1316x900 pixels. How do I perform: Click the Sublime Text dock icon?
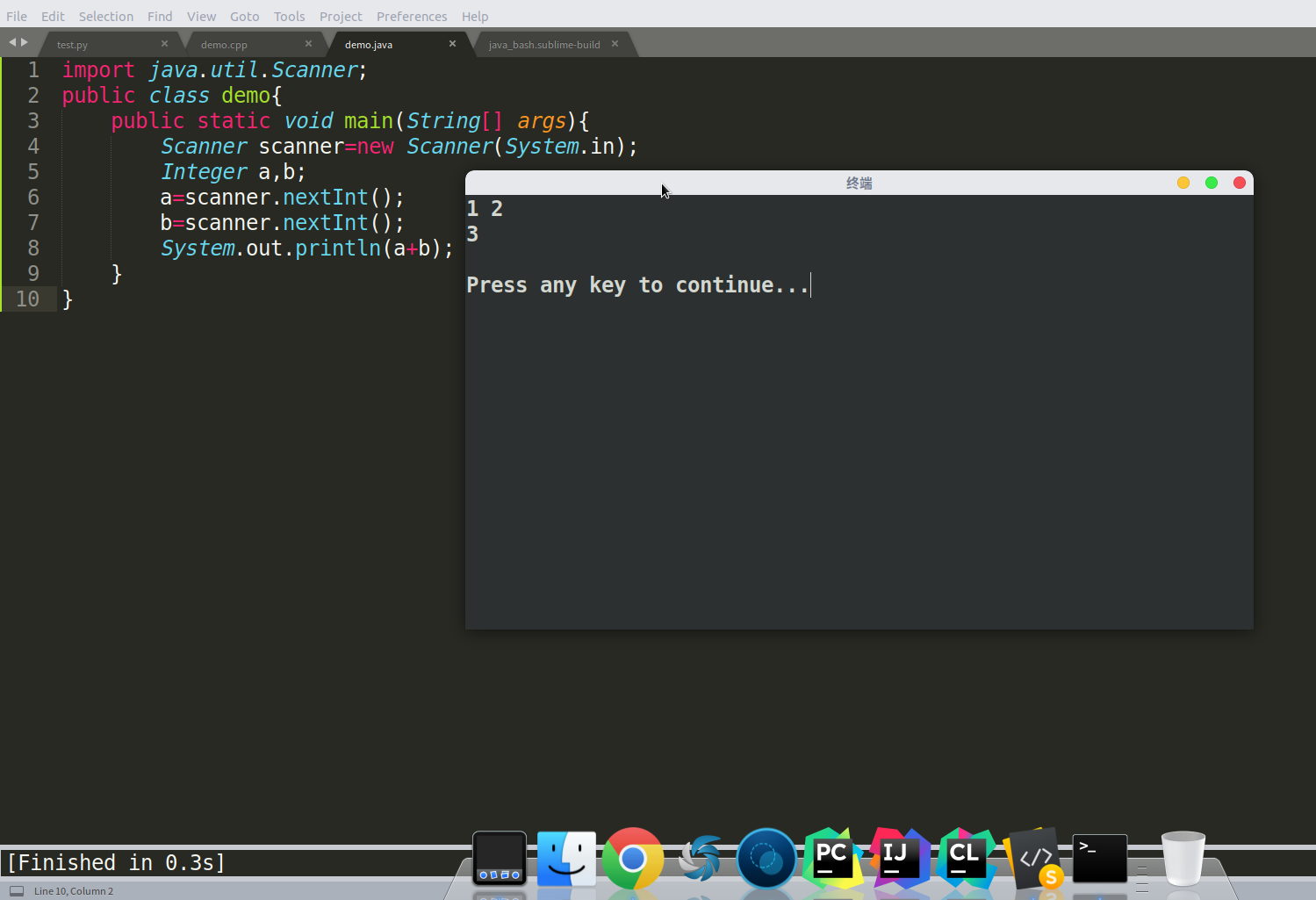coord(1033,858)
